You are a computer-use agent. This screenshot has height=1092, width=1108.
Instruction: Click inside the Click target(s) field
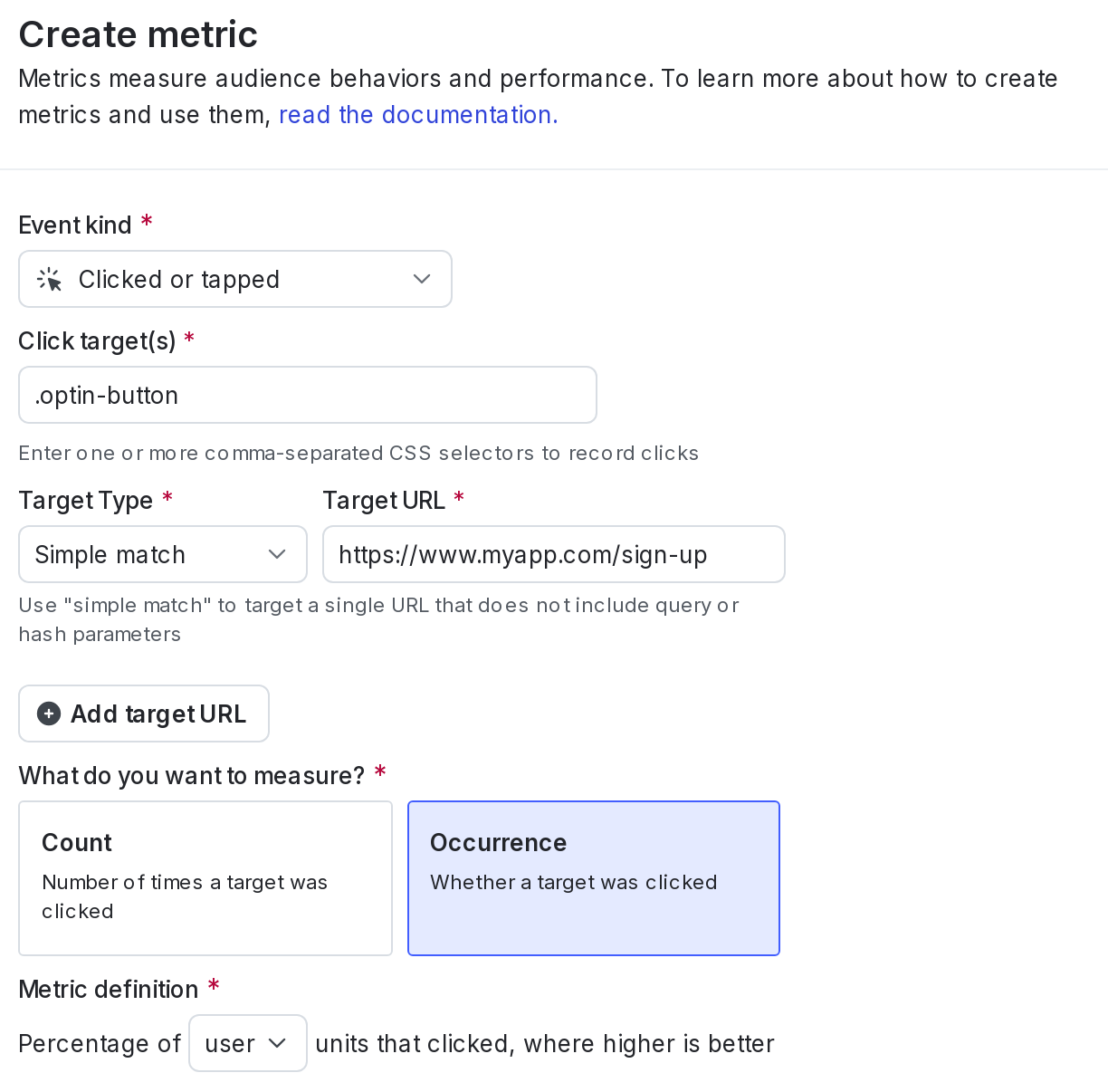(308, 395)
